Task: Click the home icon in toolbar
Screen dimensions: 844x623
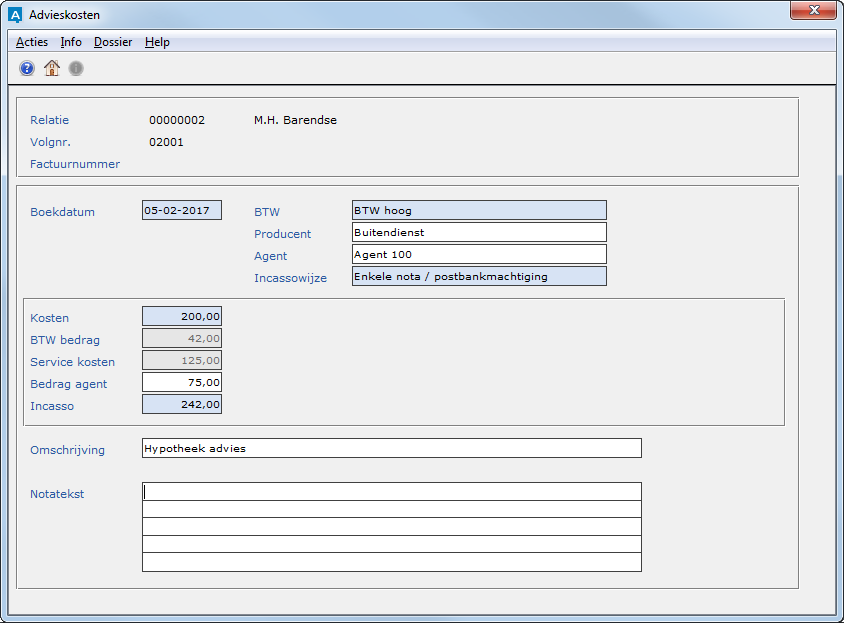Action: (x=52, y=68)
